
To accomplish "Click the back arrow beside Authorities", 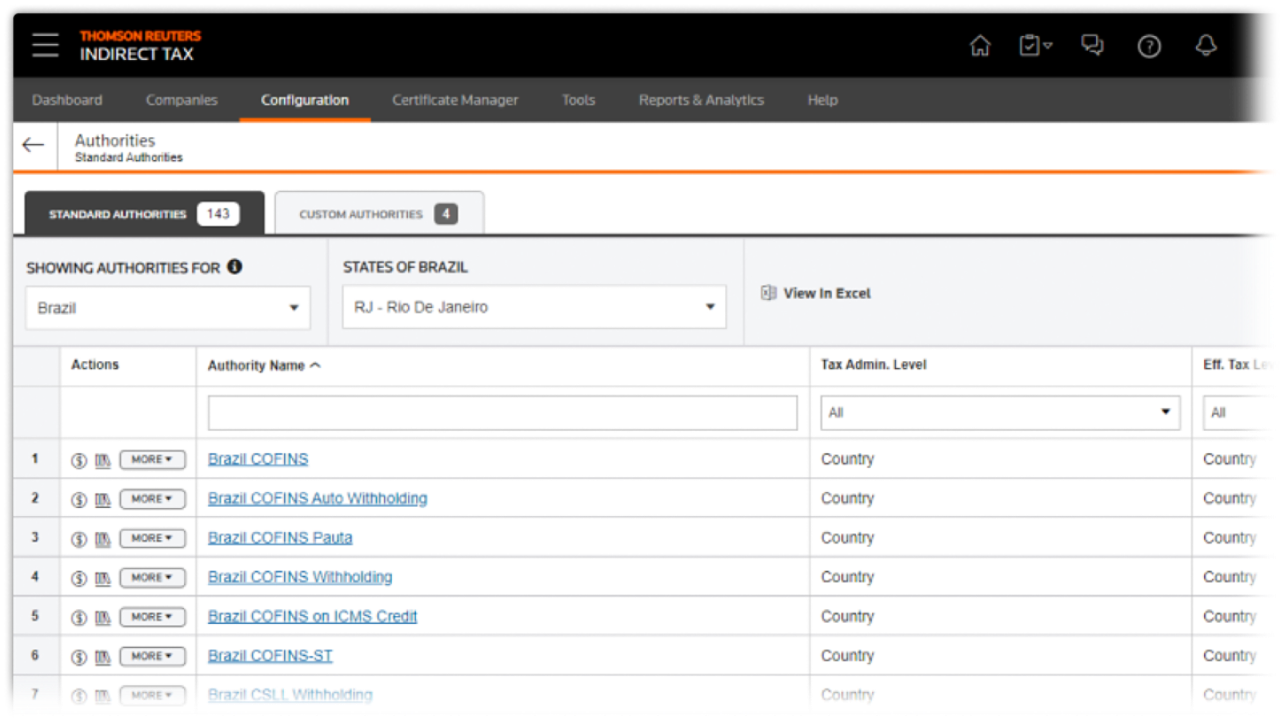I will [x=33, y=146].
